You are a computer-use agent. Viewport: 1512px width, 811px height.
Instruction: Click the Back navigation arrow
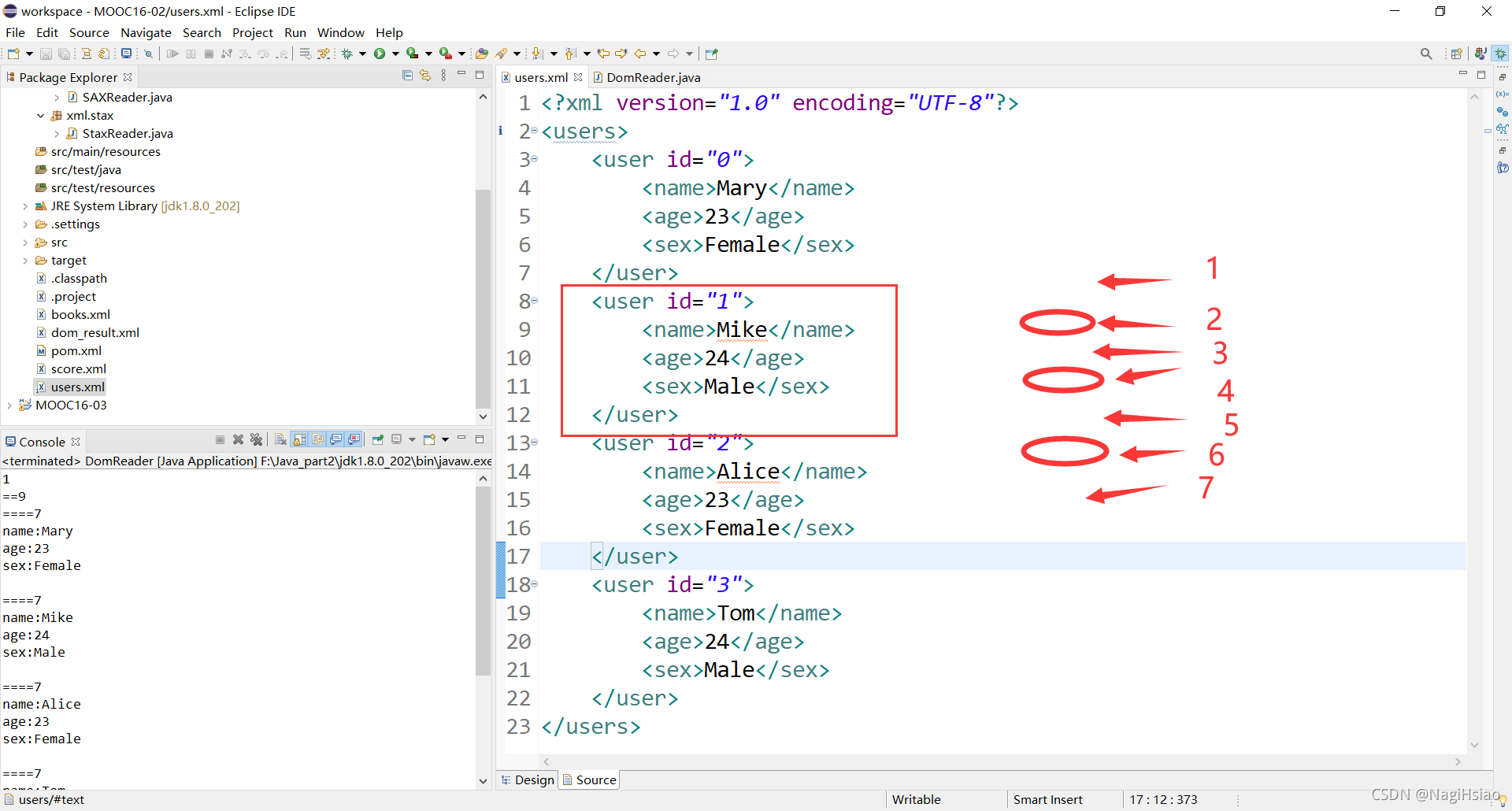640,54
